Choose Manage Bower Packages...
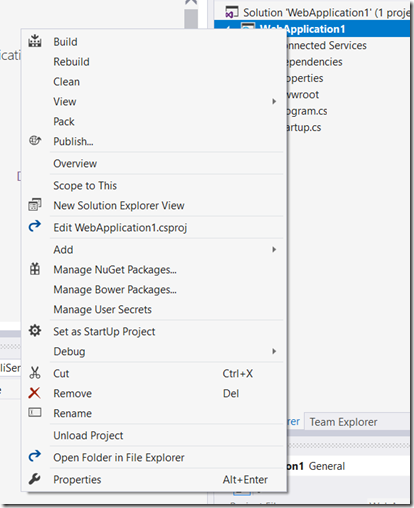The width and height of the screenshot is (414, 508). click(x=153, y=290)
